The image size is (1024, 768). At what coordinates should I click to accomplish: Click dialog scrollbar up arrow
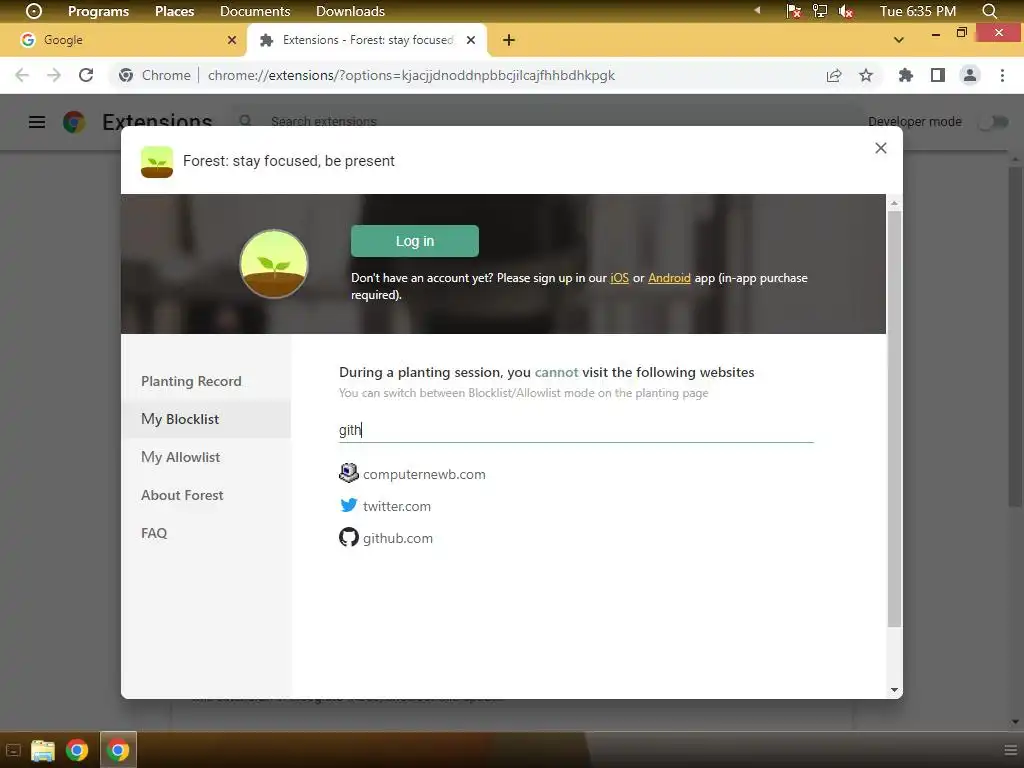pyautogui.click(x=894, y=203)
